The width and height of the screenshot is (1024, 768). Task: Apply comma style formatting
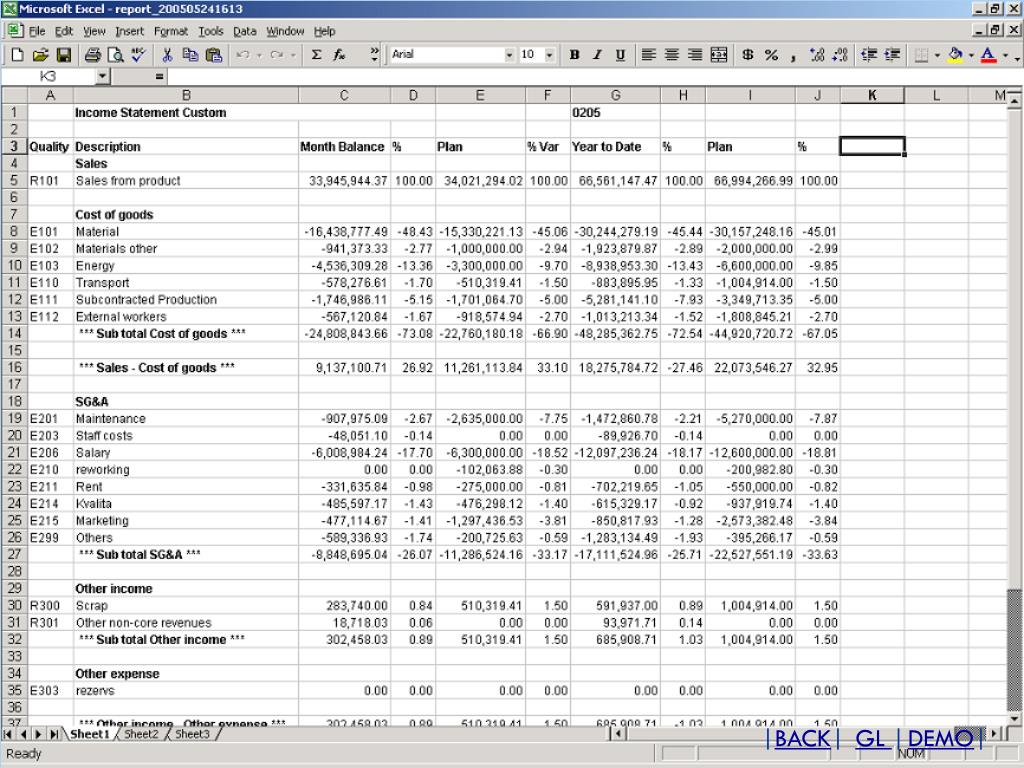(x=793, y=55)
